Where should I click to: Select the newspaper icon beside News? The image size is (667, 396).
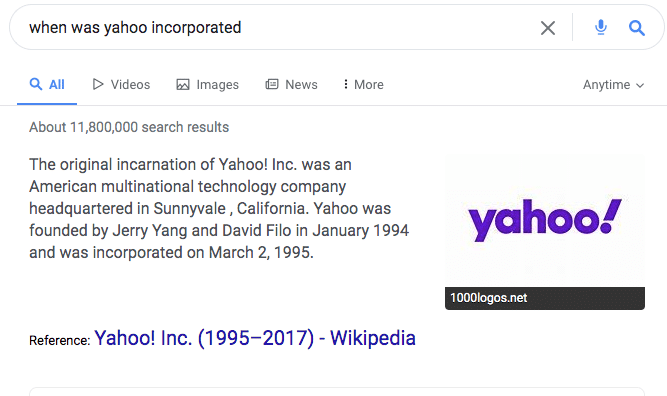pyautogui.click(x=272, y=84)
